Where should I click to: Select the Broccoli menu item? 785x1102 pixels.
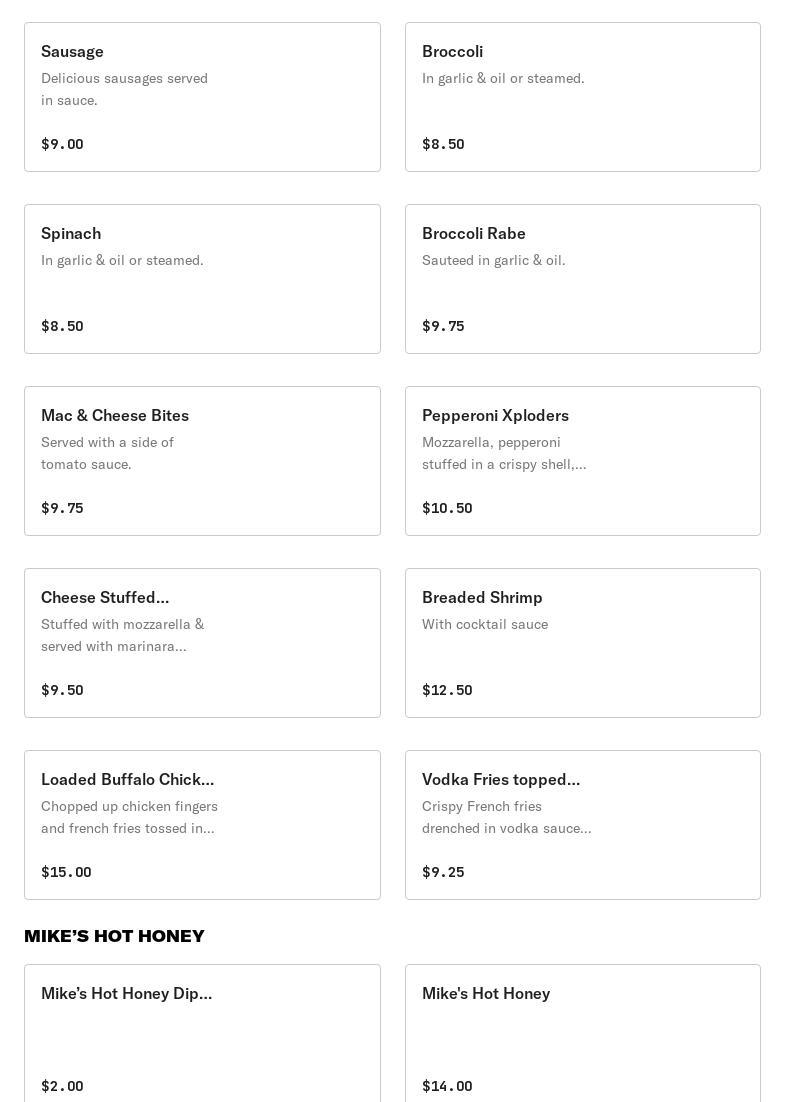tap(582, 97)
